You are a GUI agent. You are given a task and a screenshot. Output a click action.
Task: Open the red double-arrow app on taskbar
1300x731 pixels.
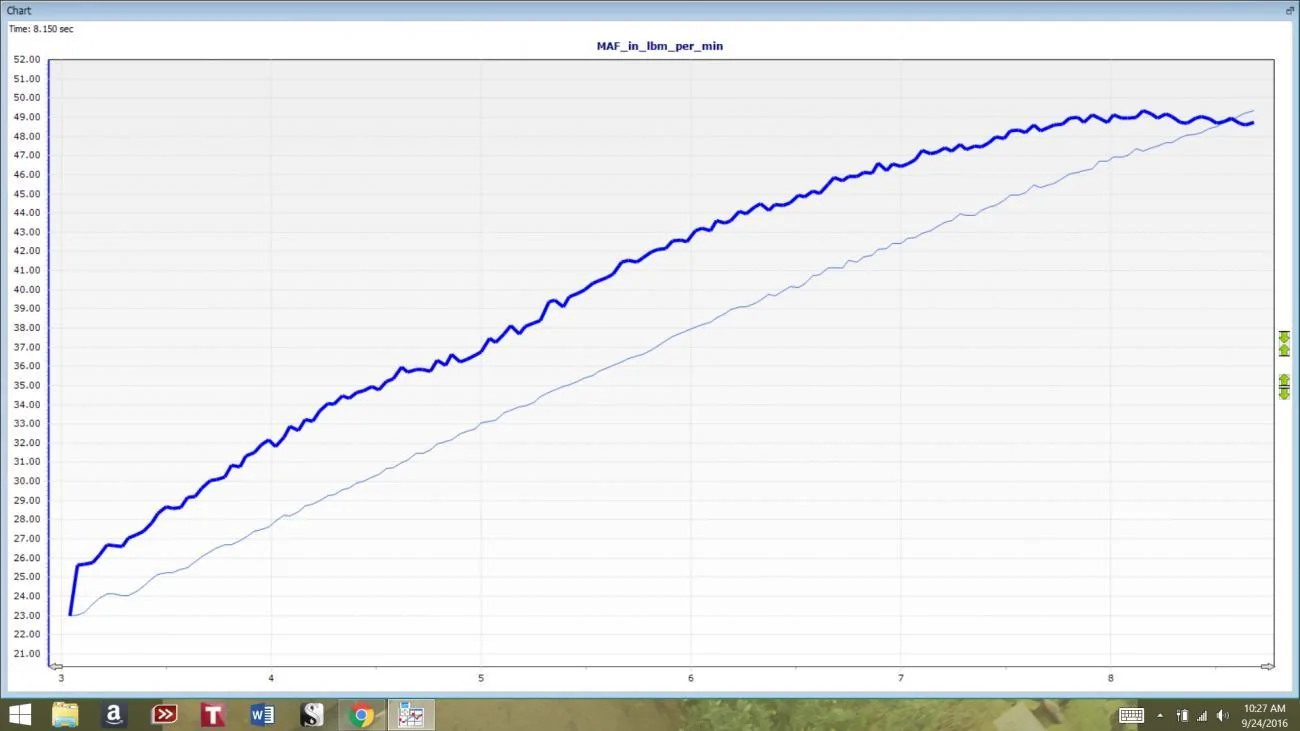point(164,715)
